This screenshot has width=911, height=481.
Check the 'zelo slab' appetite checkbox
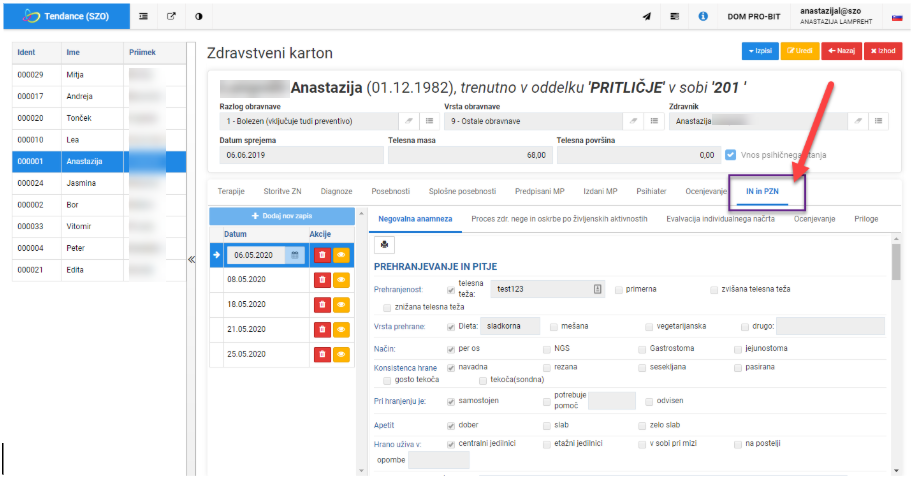pyautogui.click(x=642, y=426)
